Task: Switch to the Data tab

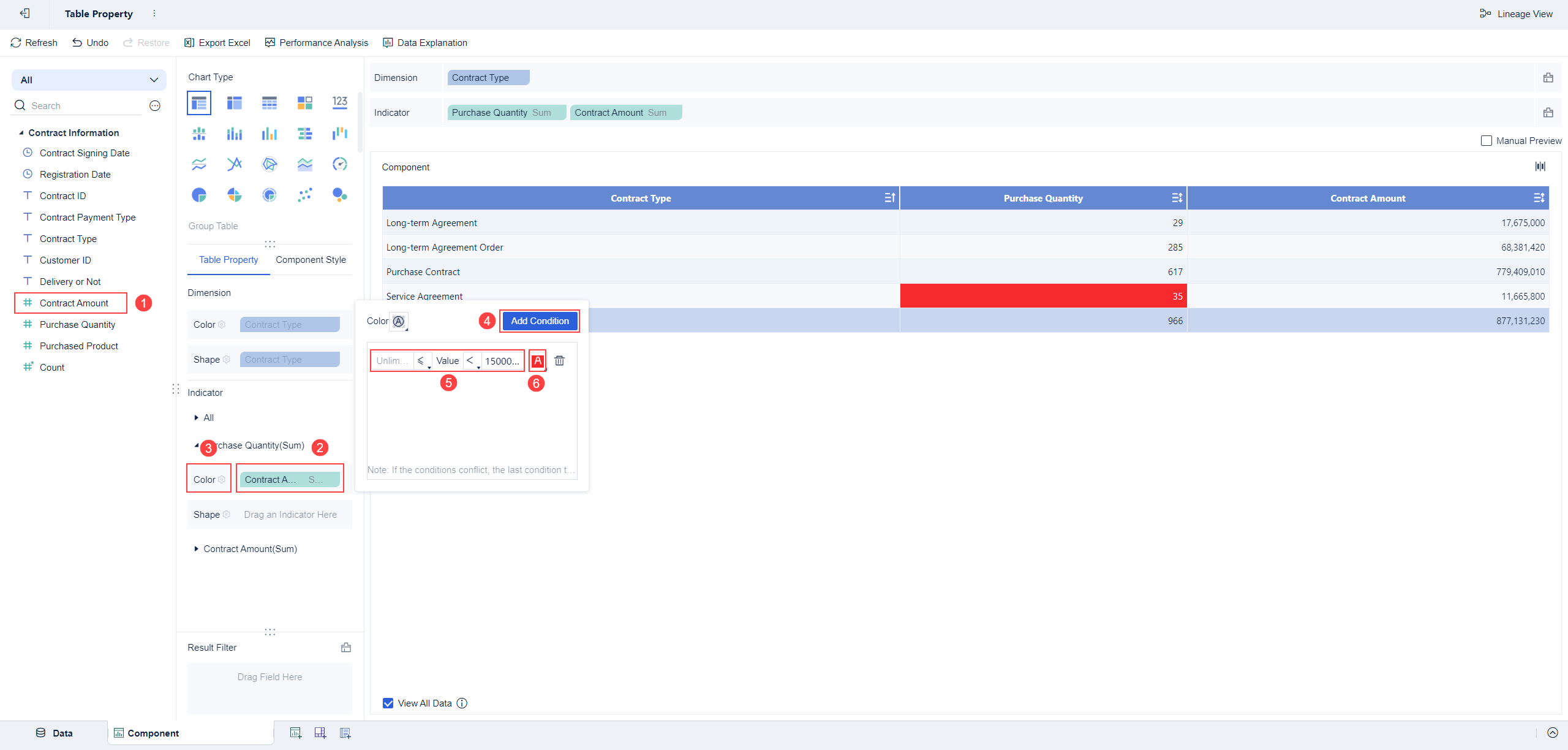Action: tap(55, 733)
